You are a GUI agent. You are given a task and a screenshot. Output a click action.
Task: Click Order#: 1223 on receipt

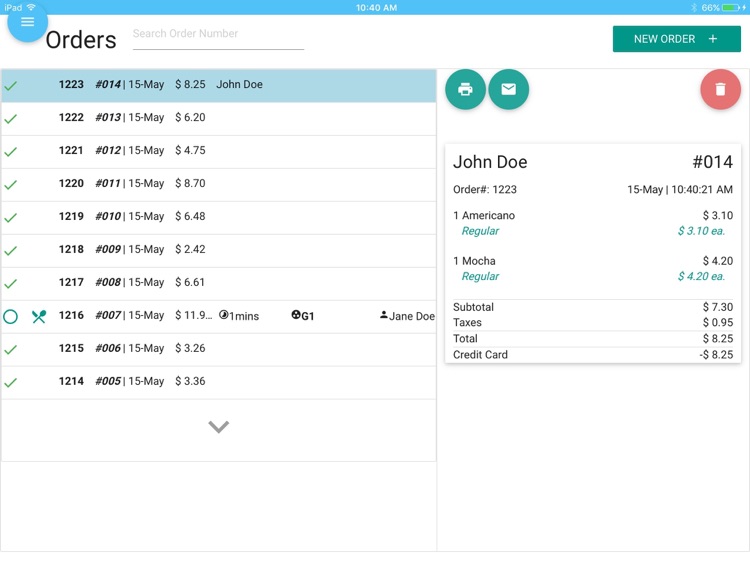pos(485,189)
